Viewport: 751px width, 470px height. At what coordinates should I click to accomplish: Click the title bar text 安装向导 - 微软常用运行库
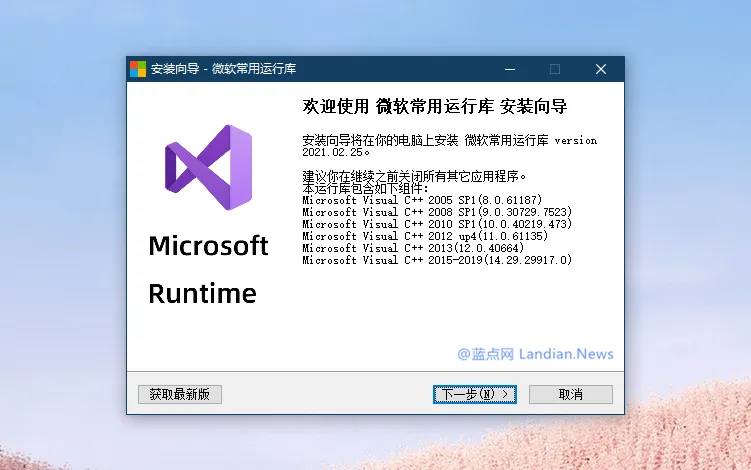pyautogui.click(x=224, y=69)
